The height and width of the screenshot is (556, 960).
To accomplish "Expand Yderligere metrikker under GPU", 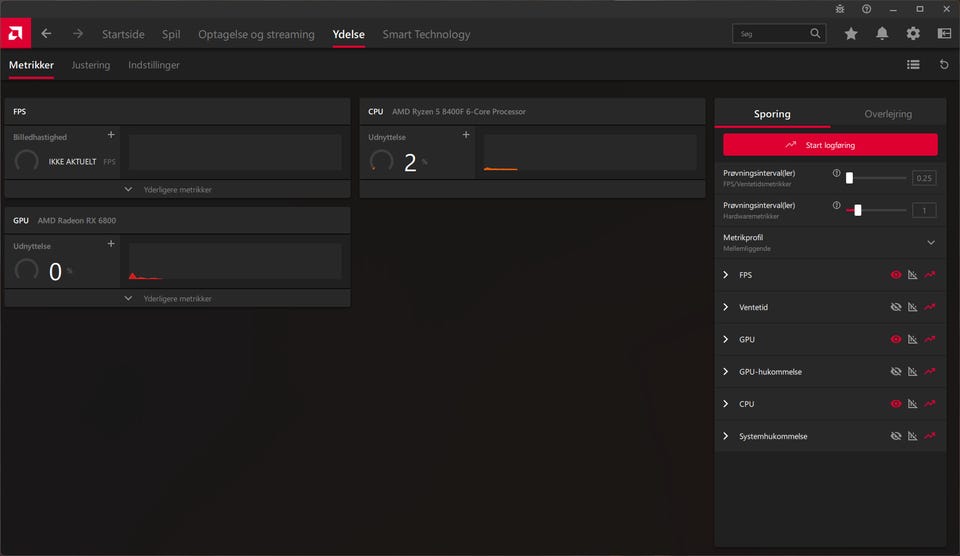I will [177, 298].
